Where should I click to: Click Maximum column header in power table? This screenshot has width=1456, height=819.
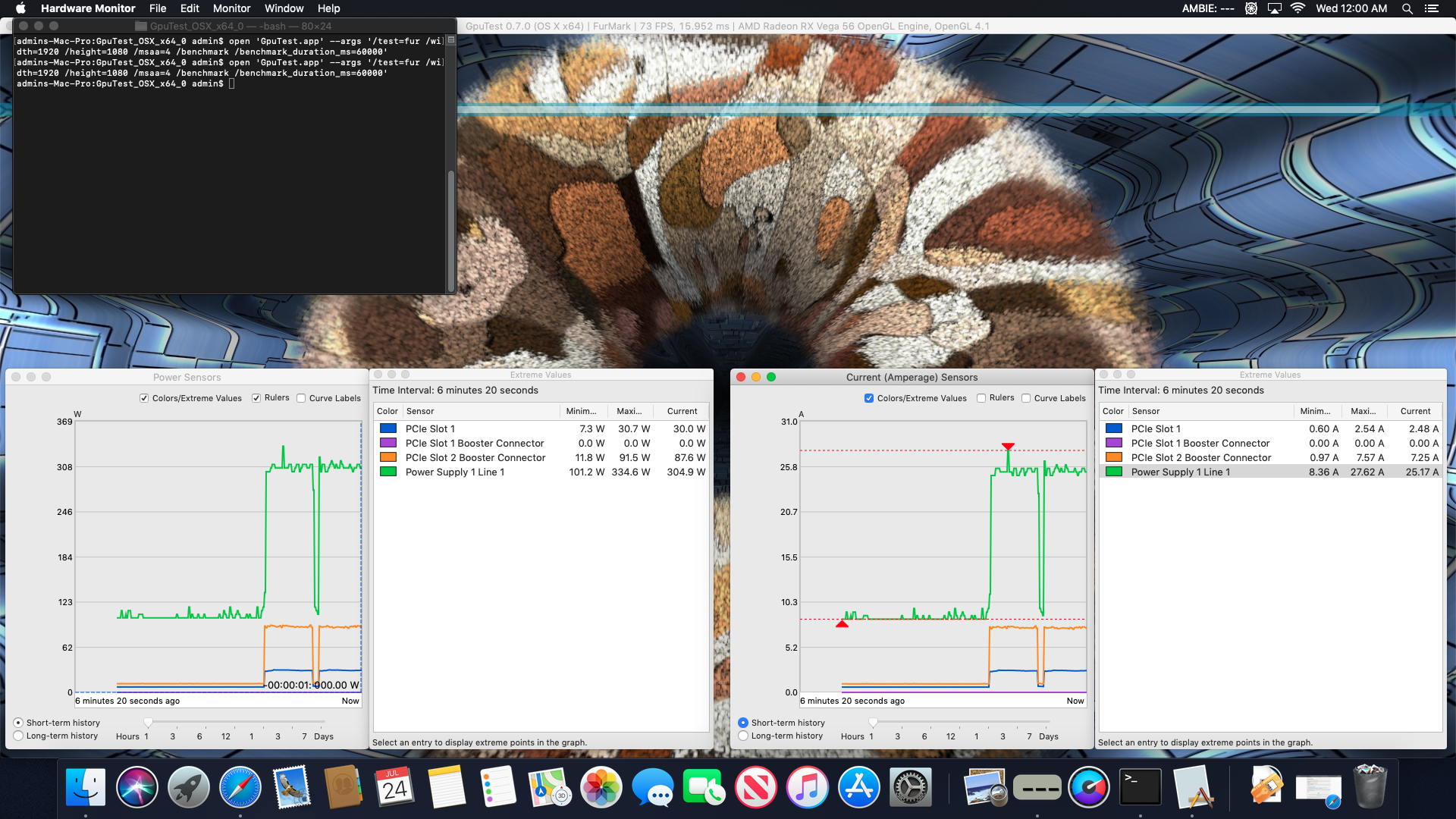click(631, 411)
